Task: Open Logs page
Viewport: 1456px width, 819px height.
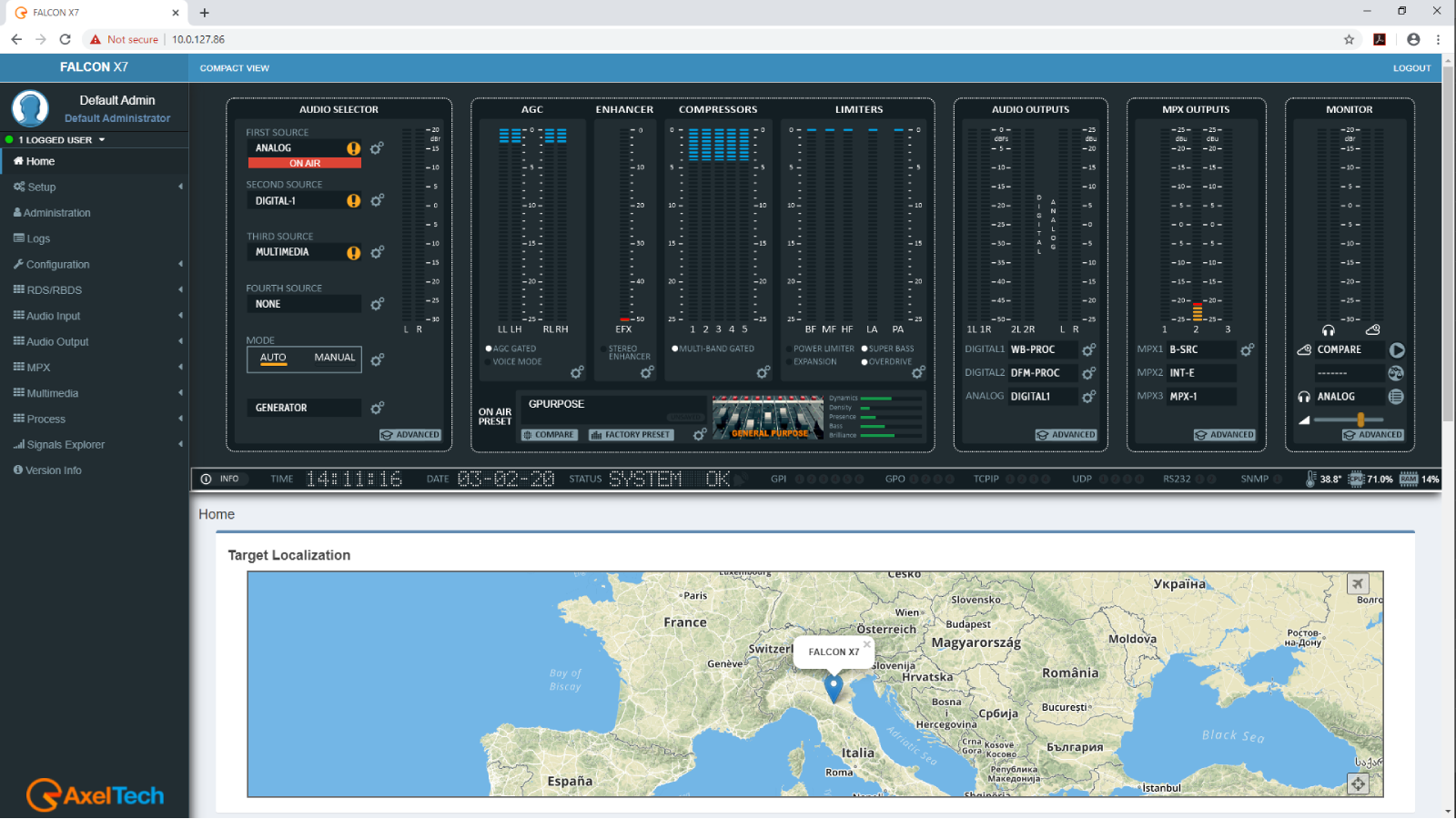Action: (95, 238)
